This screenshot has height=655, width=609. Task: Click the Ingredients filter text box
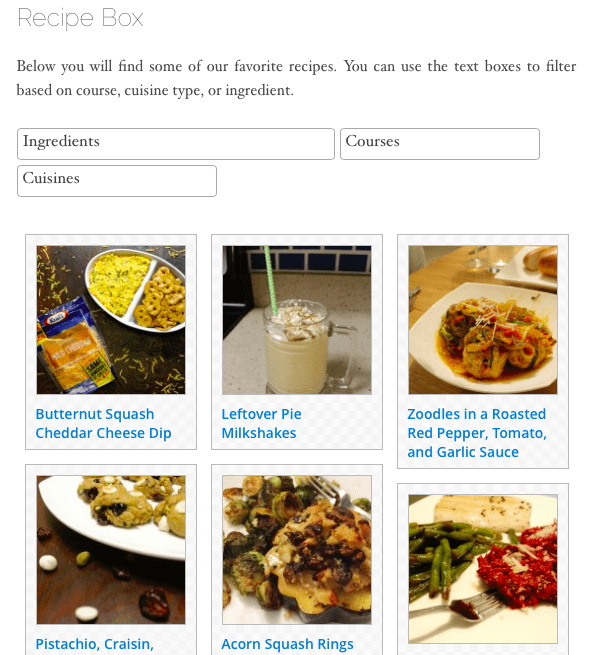click(x=176, y=144)
